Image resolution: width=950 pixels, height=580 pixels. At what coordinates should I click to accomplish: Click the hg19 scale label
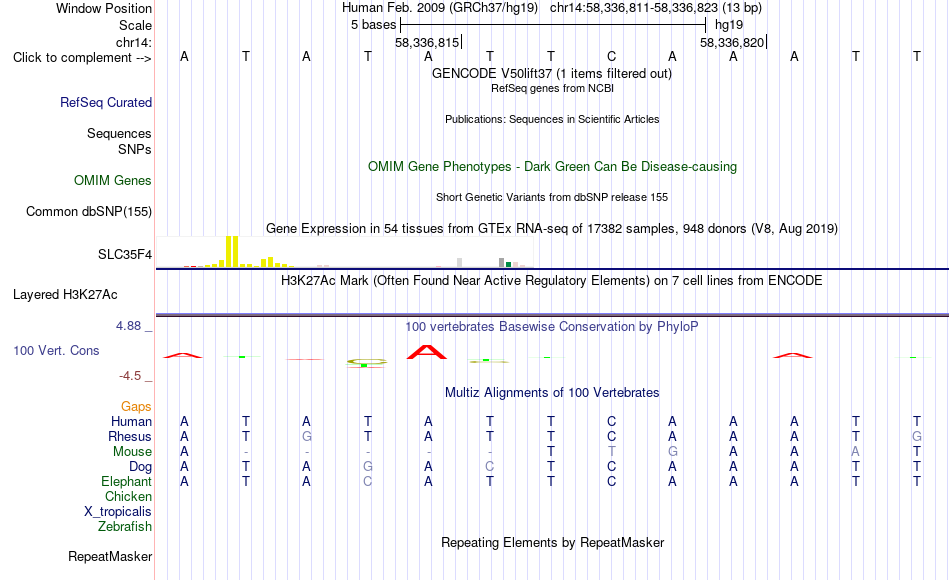pyautogui.click(x=729, y=25)
